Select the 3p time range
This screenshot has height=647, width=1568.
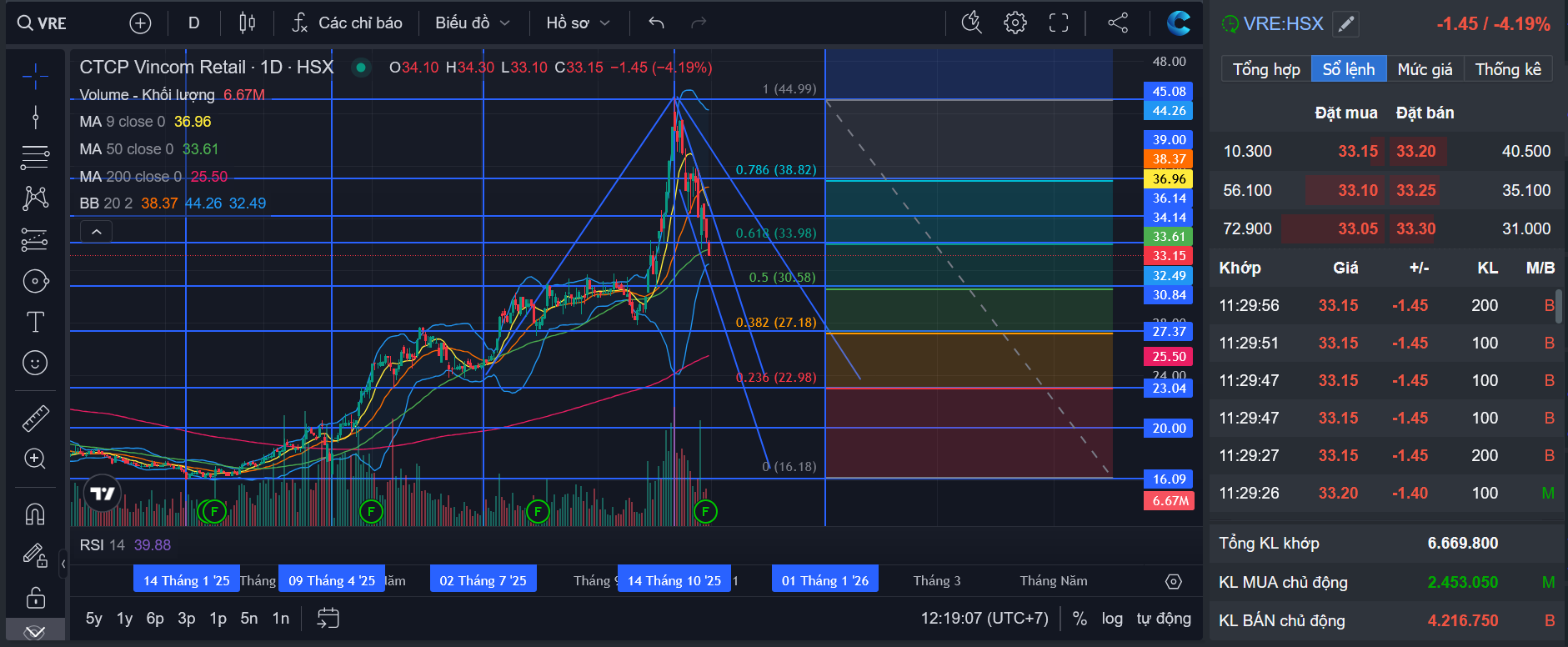pos(187,619)
